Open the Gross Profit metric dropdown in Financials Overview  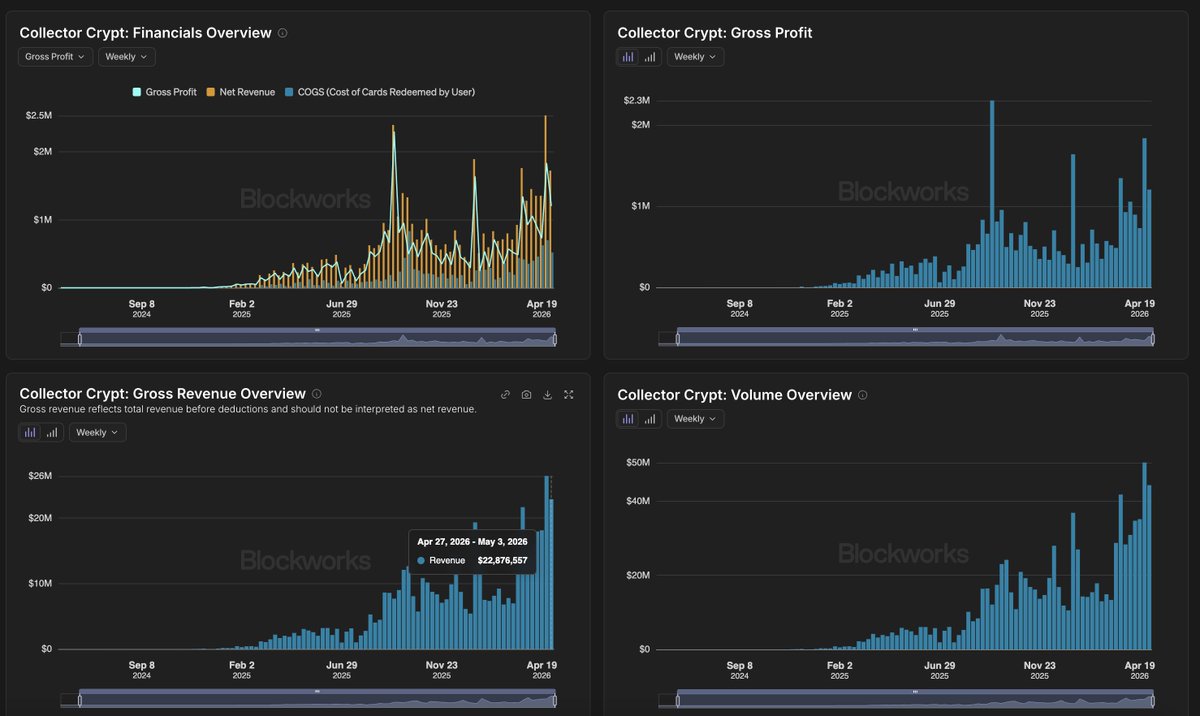tap(56, 57)
